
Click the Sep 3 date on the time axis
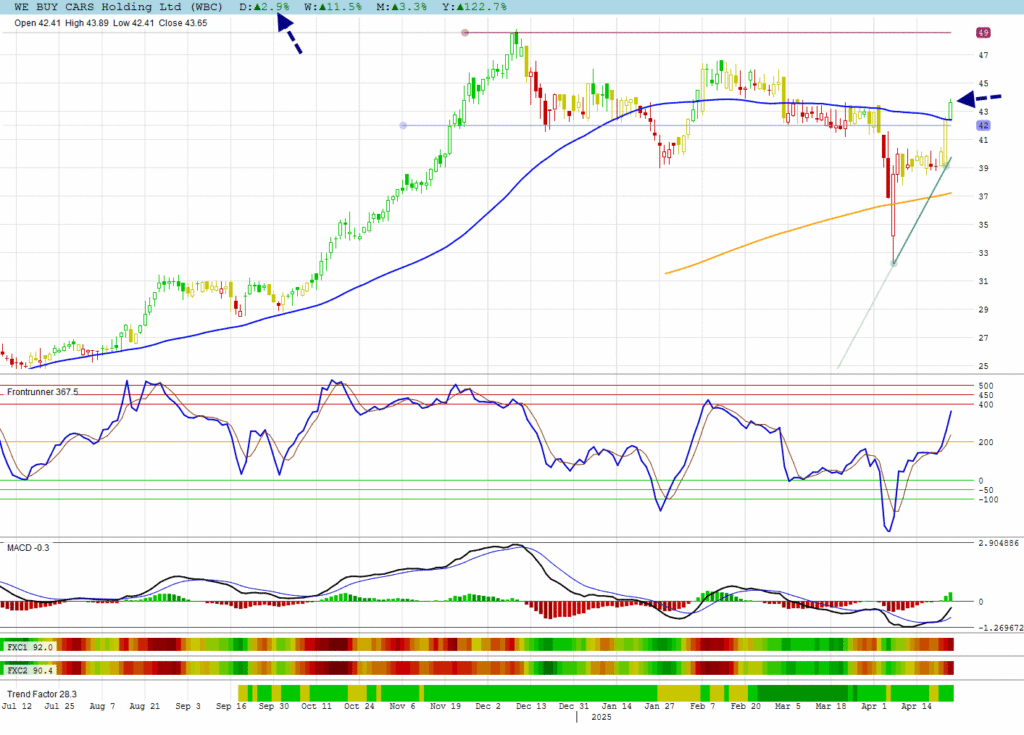188,706
